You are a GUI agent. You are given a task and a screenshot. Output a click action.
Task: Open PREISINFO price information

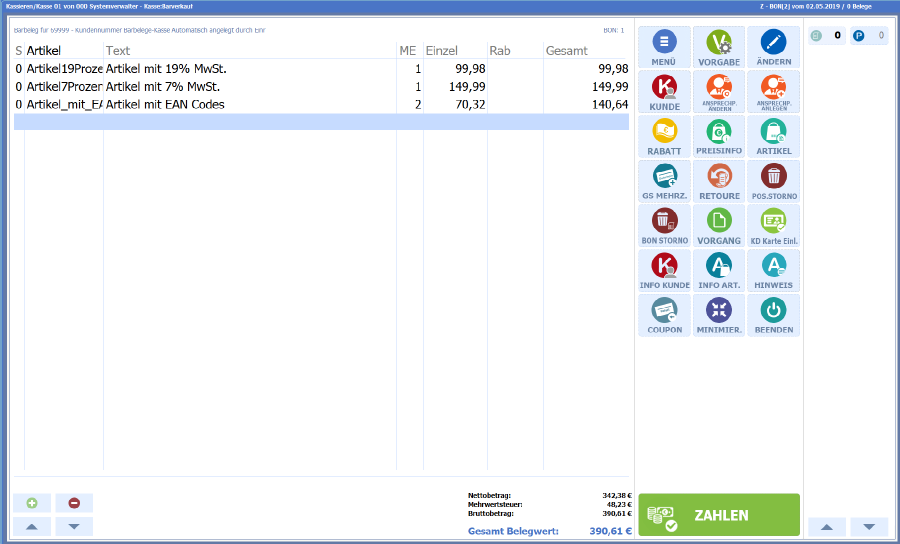click(719, 136)
